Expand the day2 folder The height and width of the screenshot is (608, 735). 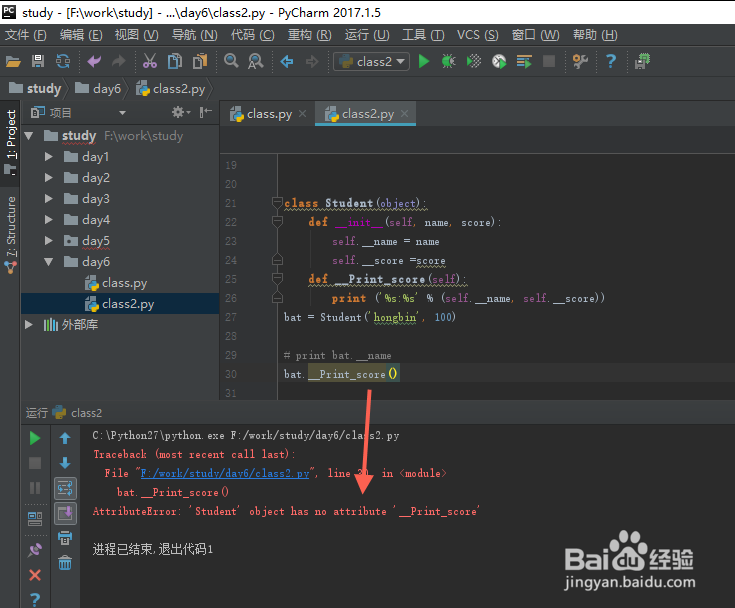[x=49, y=178]
